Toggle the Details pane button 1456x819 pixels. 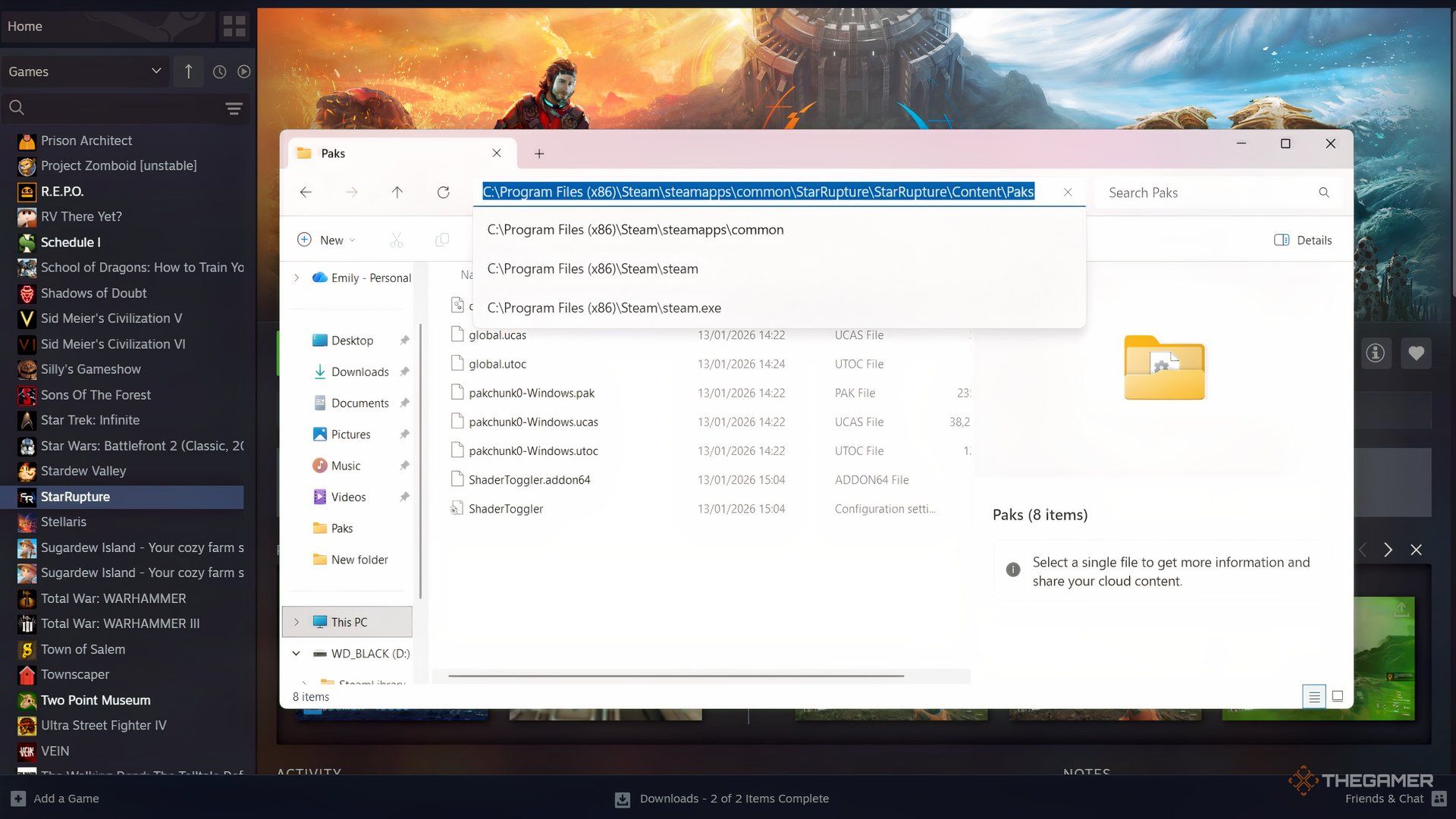[x=1303, y=240]
